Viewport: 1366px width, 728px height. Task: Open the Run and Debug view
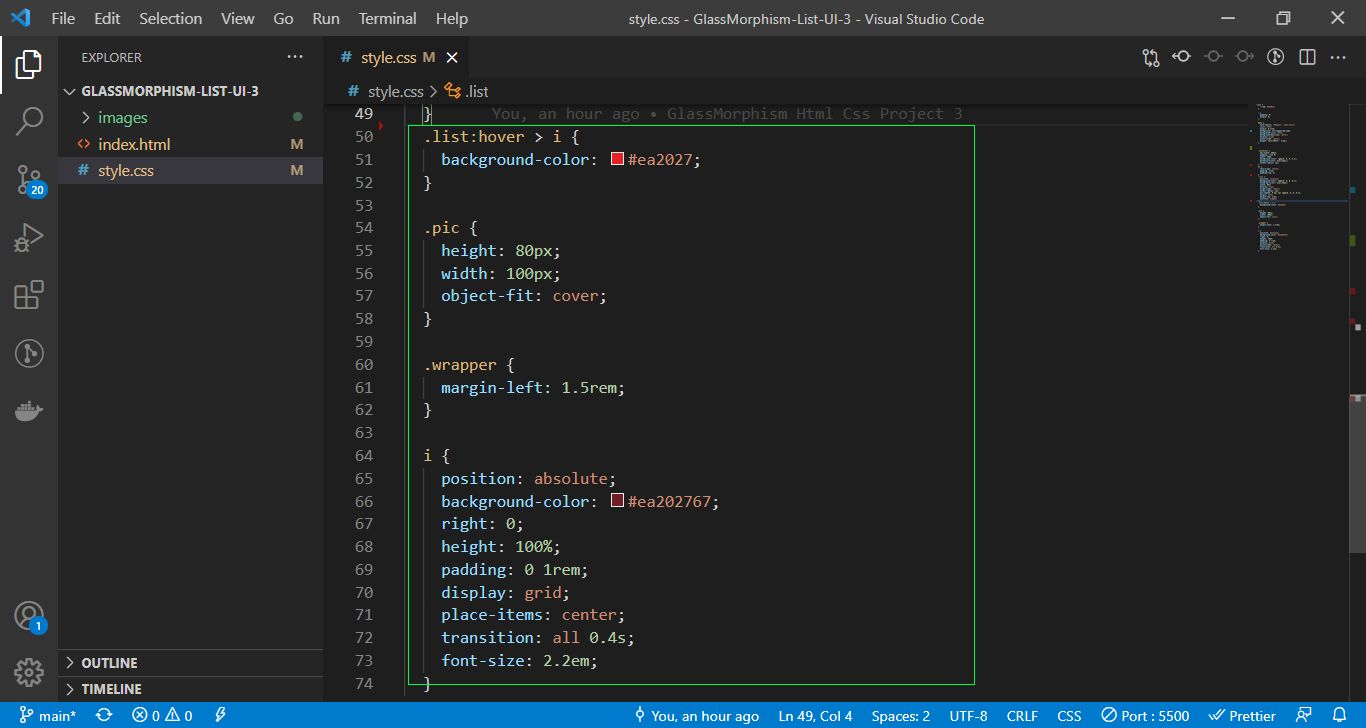click(29, 238)
